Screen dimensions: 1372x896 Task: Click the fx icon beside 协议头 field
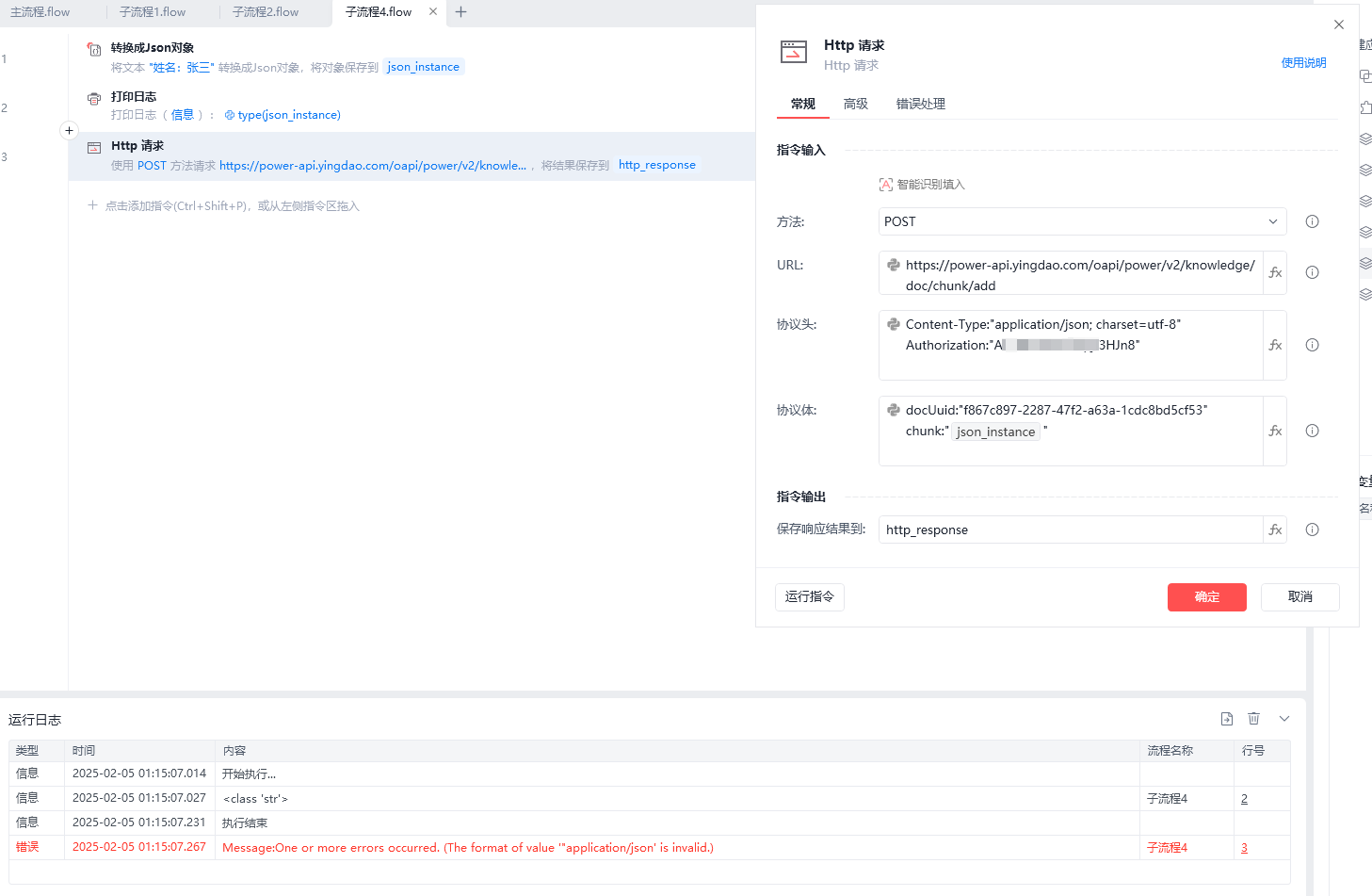pyautogui.click(x=1275, y=346)
